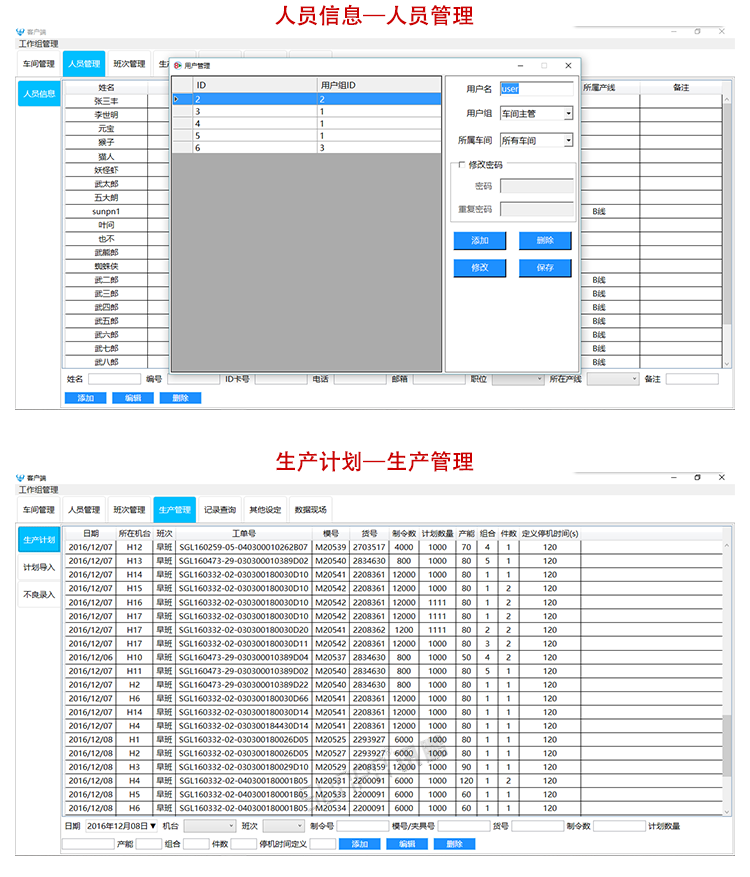Click the 用户管理 dialog title bar icon

178,65
